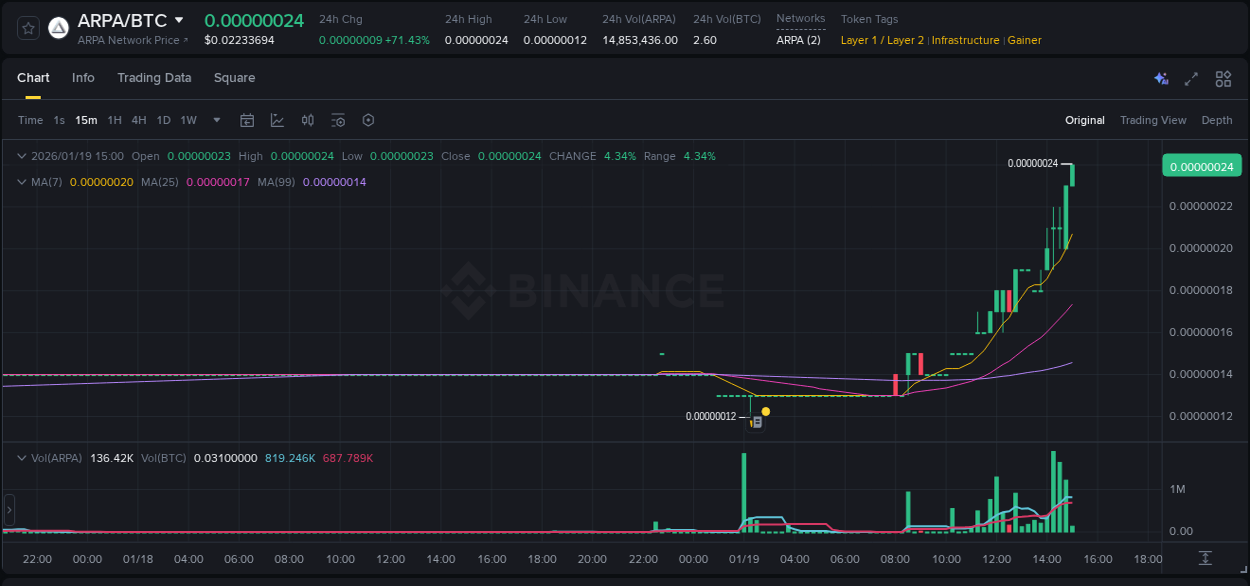Select the 15m timeframe

point(86,119)
